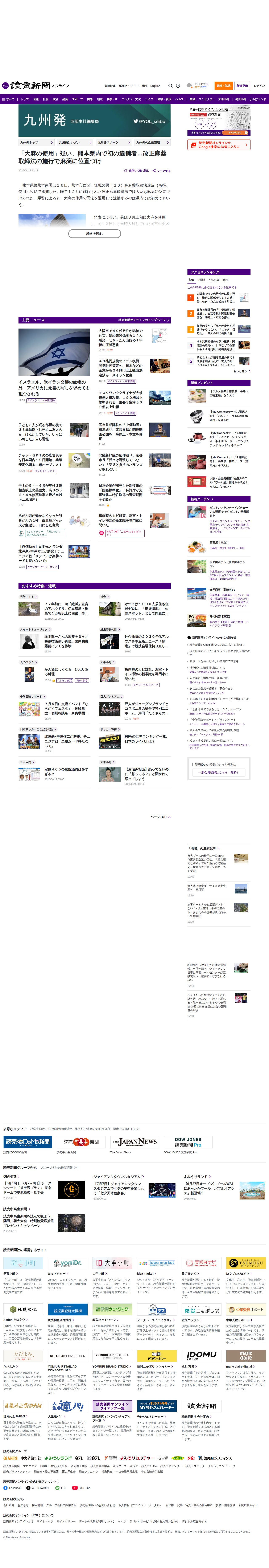Switch ranking to 動画 tab
The height and width of the screenshot is (1568, 269).
225,280
